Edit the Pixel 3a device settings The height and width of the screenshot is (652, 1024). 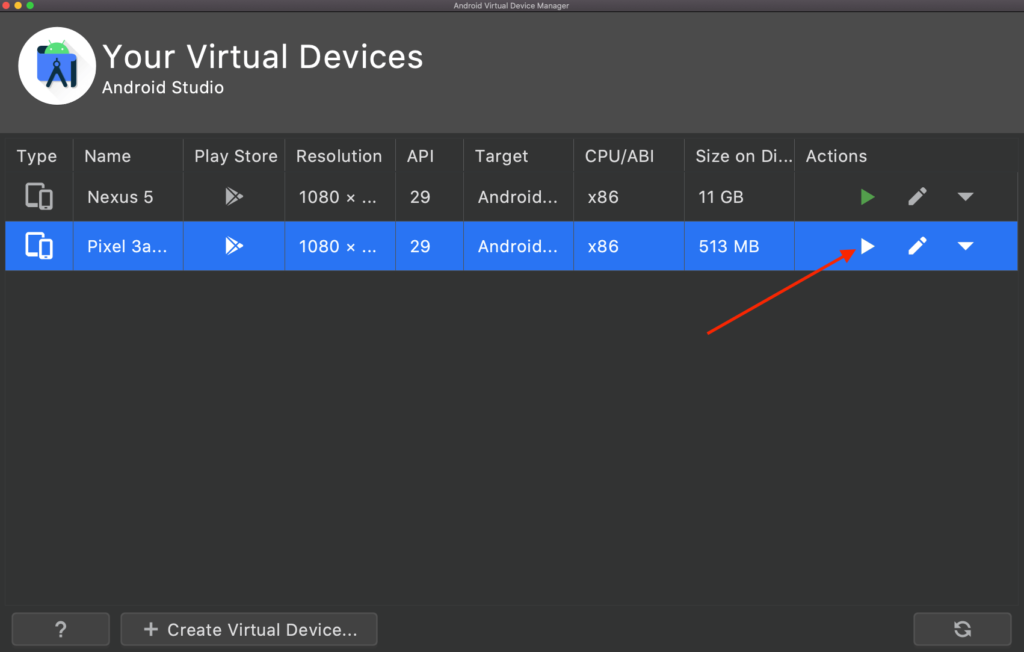917,246
